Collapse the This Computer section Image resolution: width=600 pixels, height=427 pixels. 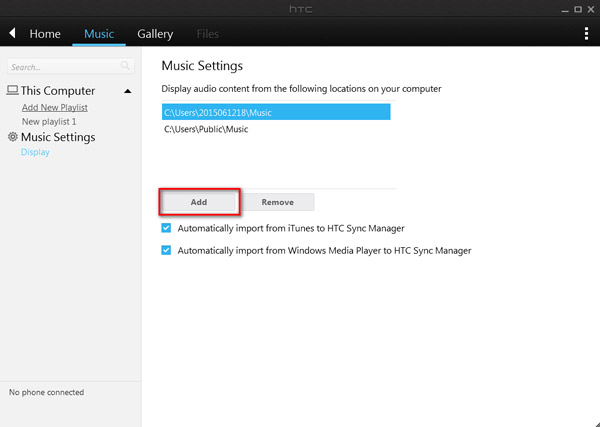point(128,91)
